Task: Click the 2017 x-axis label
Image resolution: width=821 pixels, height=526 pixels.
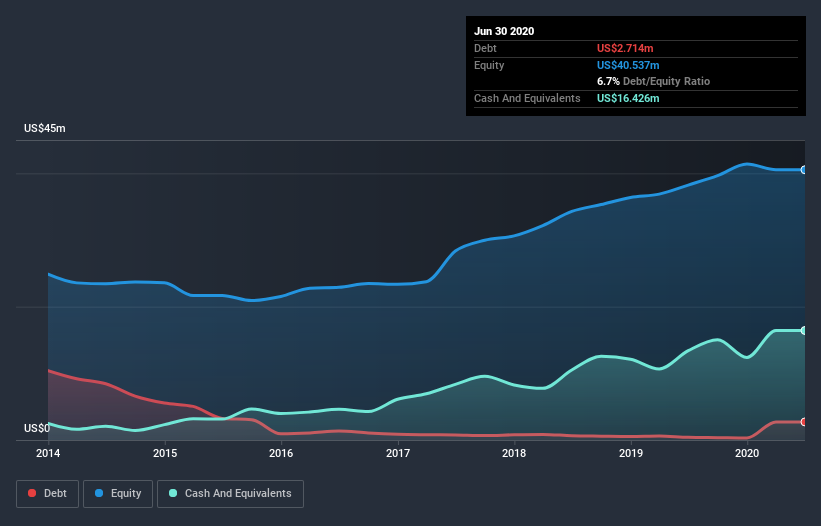Action: pyautogui.click(x=398, y=453)
